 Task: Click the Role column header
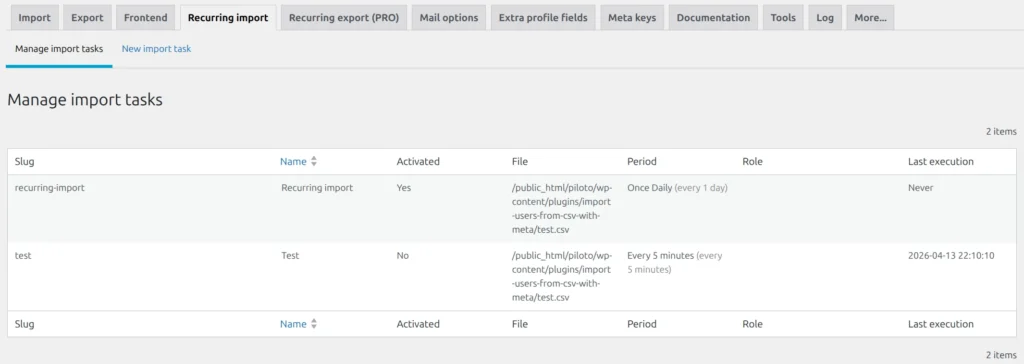pyautogui.click(x=752, y=161)
